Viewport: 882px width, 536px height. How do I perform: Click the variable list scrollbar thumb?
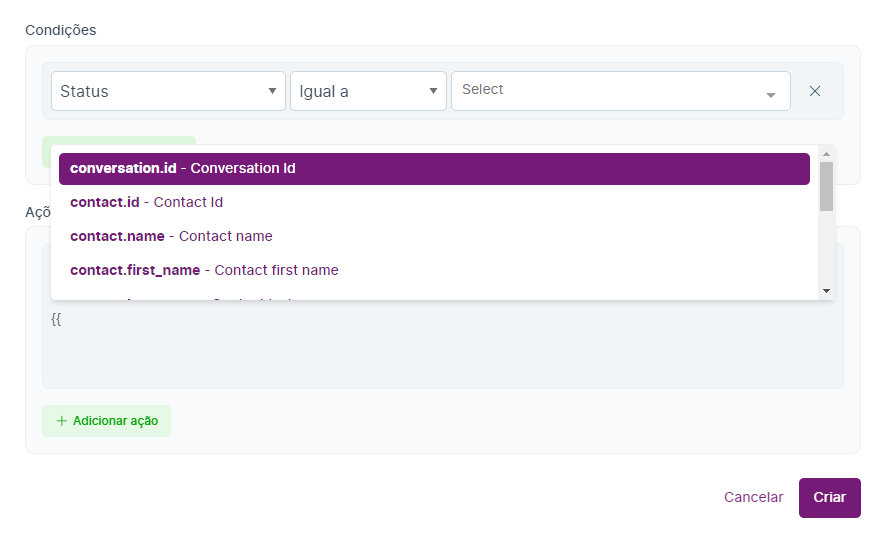pyautogui.click(x=826, y=186)
